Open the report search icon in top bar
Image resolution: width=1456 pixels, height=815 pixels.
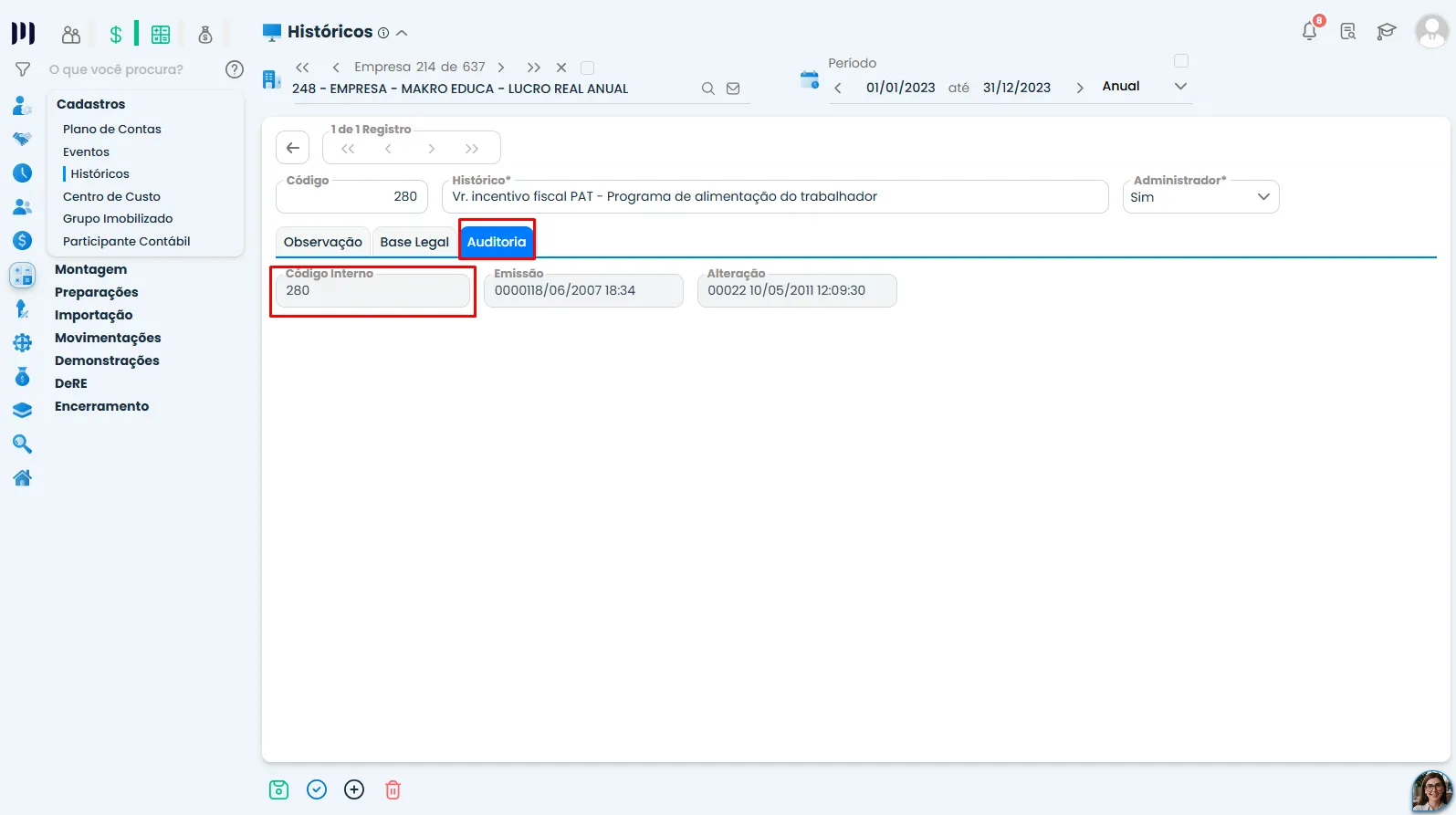[1348, 32]
